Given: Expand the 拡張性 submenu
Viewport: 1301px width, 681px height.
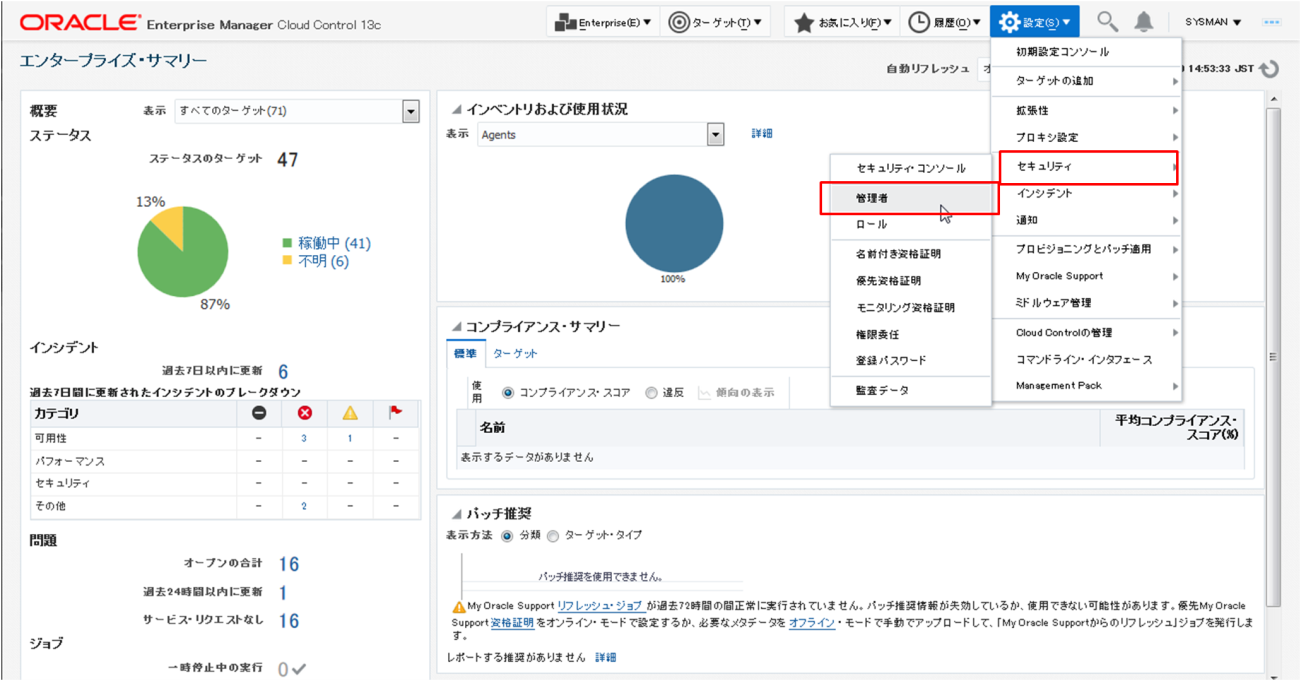Looking at the screenshot, I should [1086, 110].
